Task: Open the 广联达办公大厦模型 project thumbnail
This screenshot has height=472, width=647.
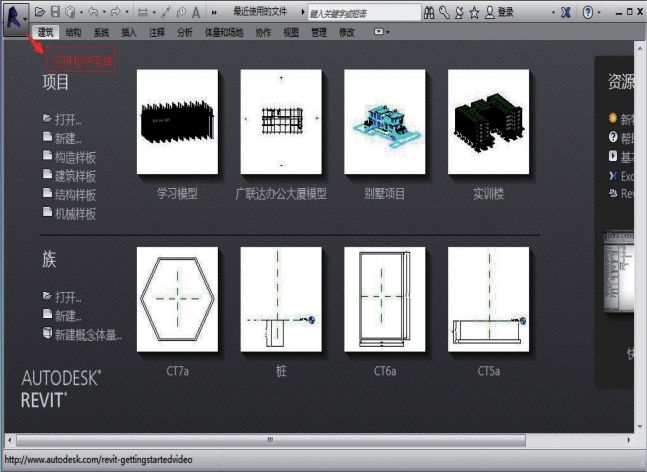Action: (x=281, y=122)
